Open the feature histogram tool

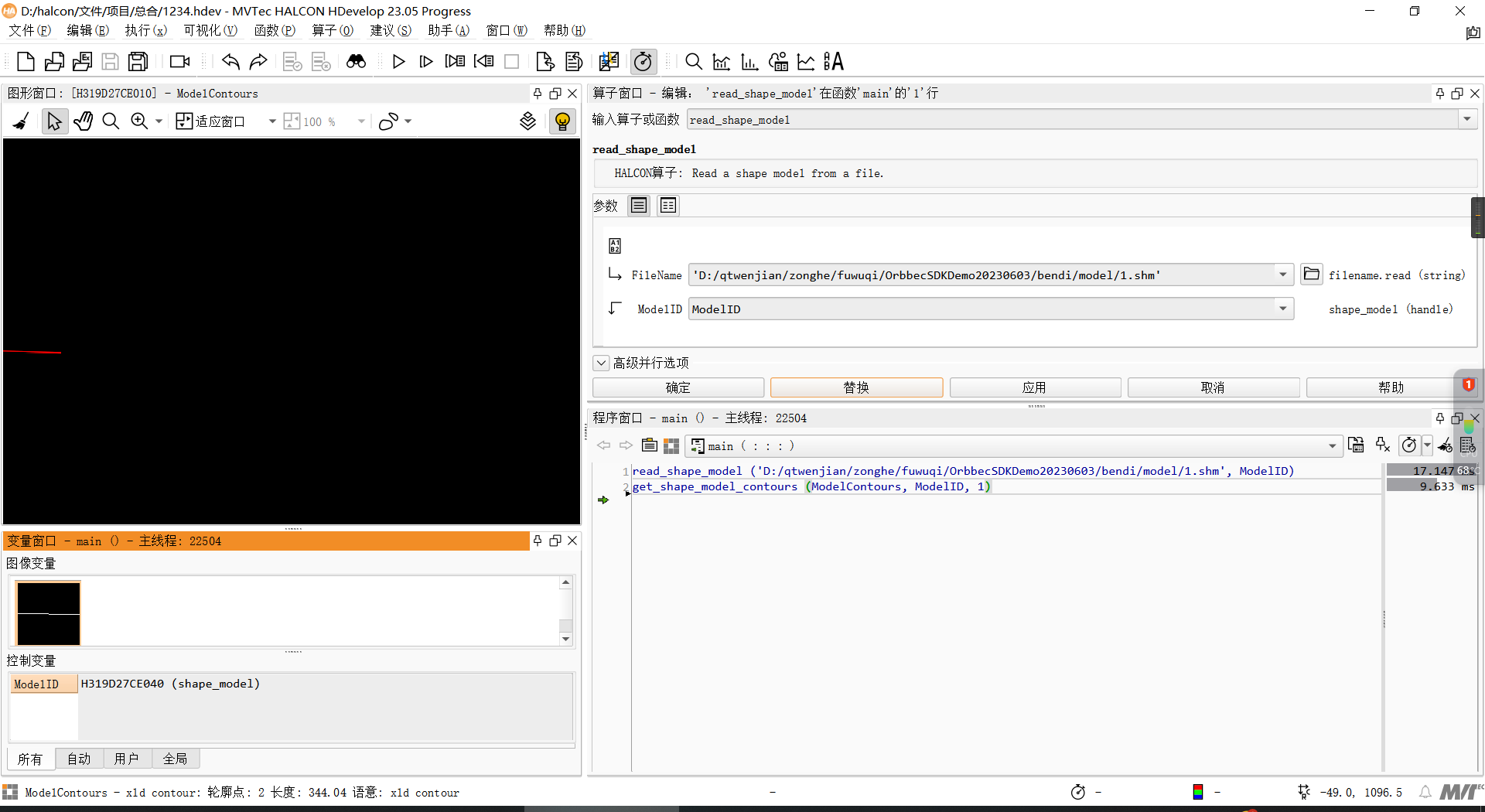click(749, 62)
